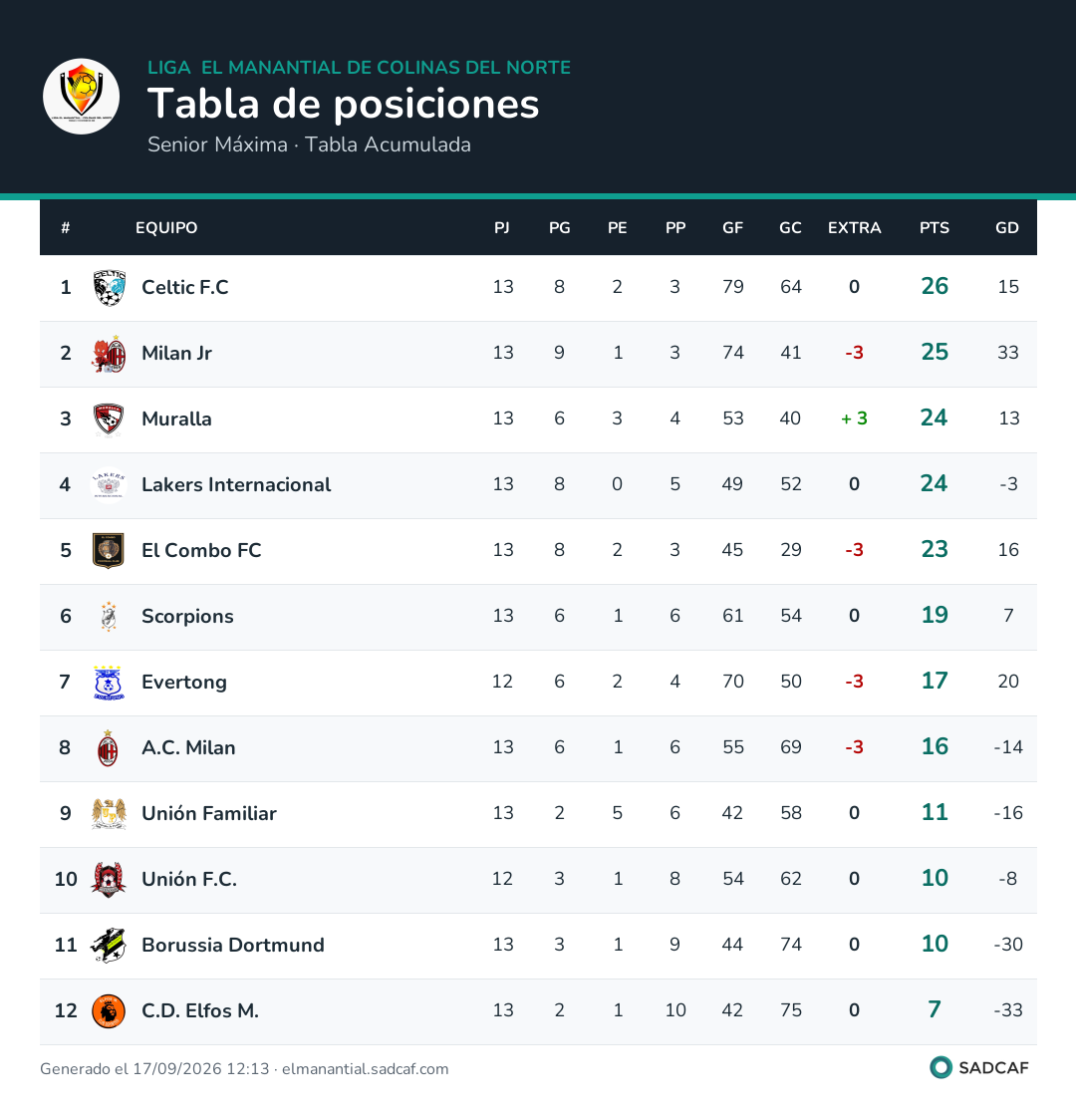Click Celtic F.C's 26 points value
1076x1120 pixels.
click(934, 286)
